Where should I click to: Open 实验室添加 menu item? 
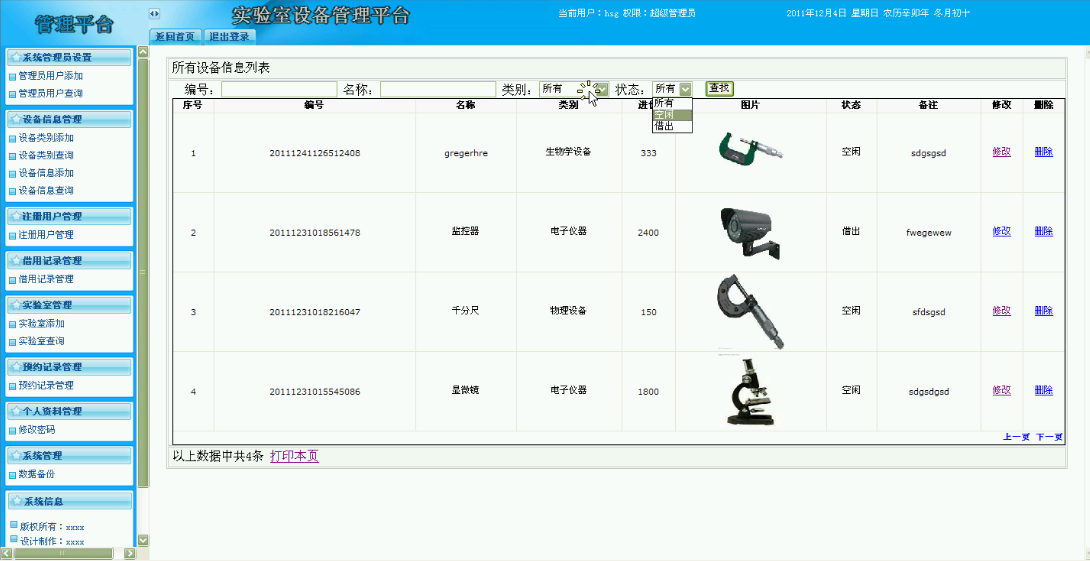pos(42,323)
